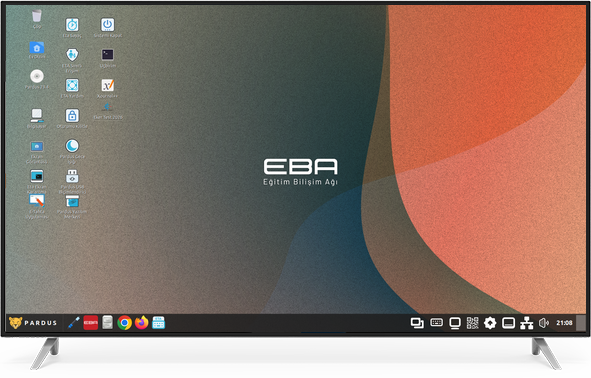
Task: Click the 21:08 clock in the panel
Action: coord(564,323)
